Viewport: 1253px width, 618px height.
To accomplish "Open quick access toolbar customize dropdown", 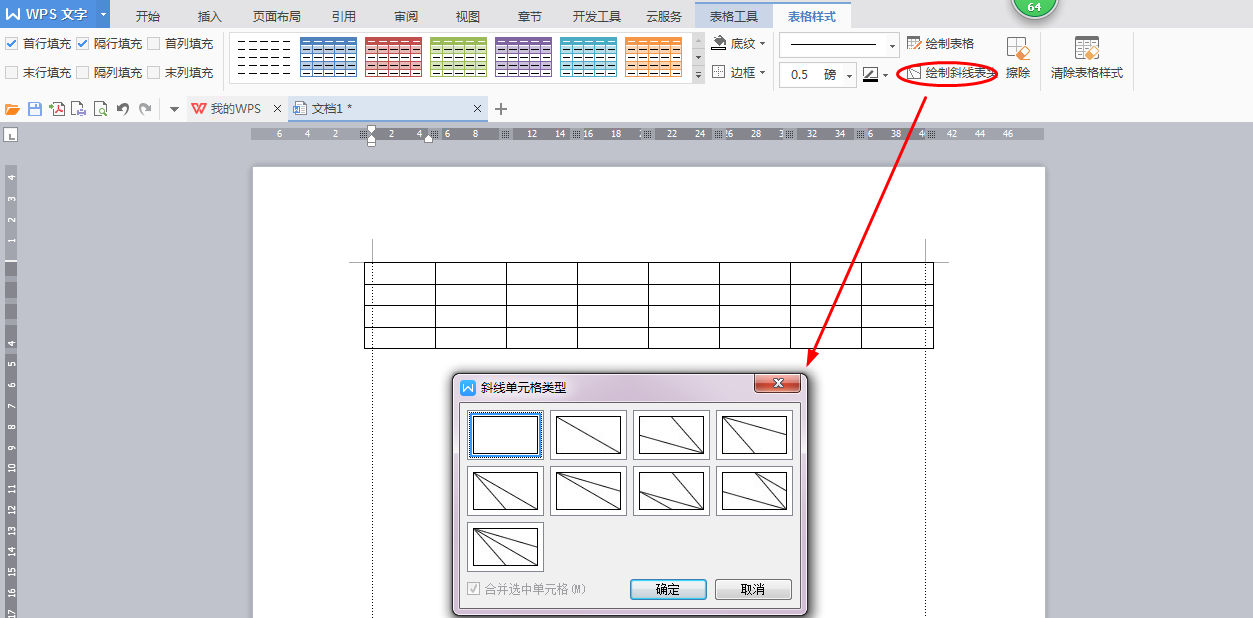I will 174,109.
